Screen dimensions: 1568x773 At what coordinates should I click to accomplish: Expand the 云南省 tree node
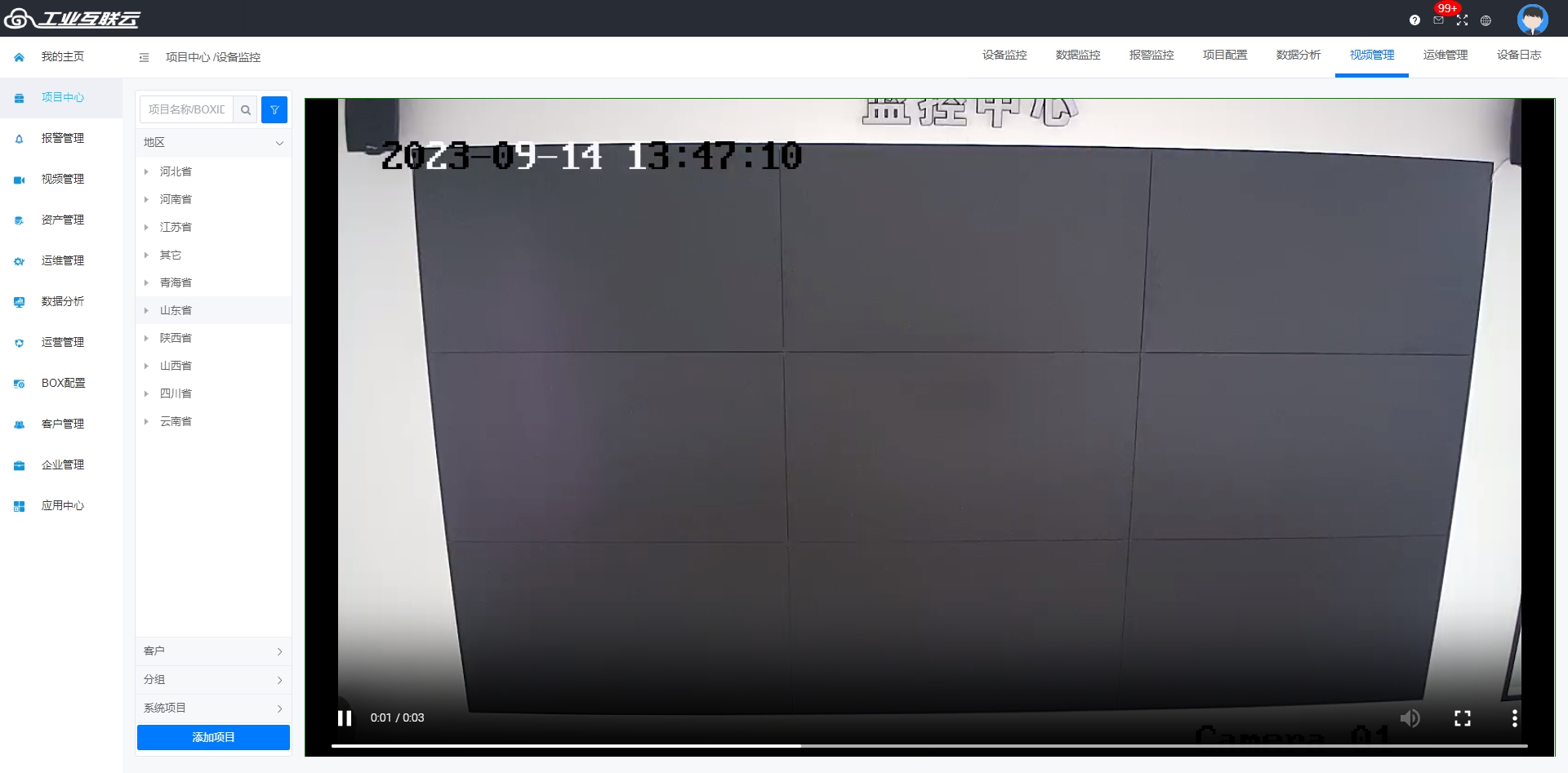(146, 421)
